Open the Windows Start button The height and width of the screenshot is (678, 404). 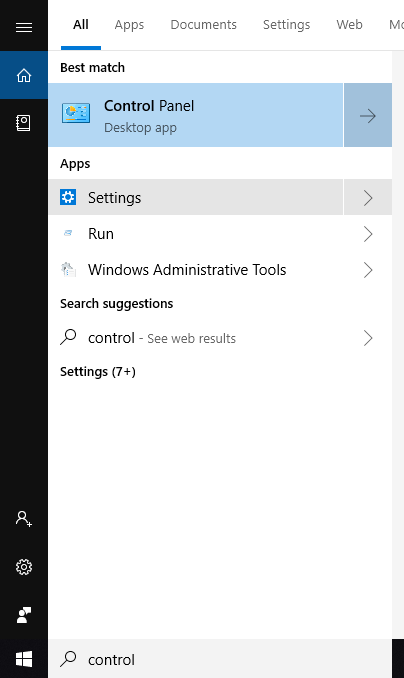point(24,659)
